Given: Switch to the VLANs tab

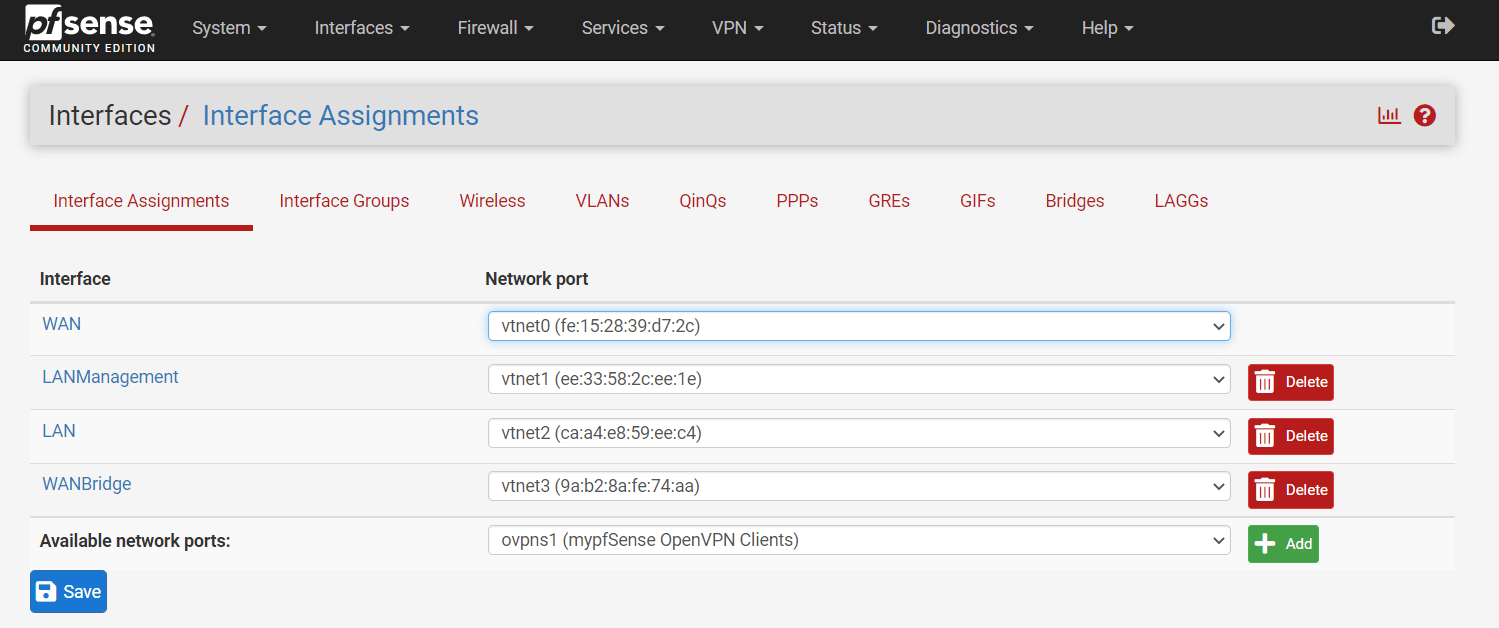Looking at the screenshot, I should (x=602, y=201).
